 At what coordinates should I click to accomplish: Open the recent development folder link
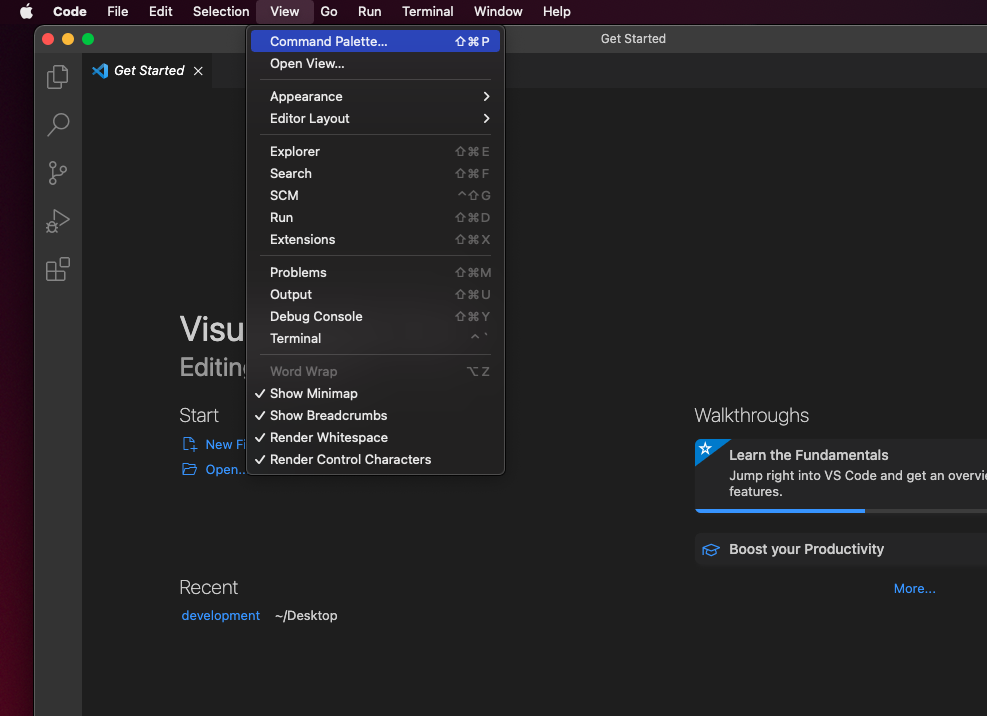pos(220,616)
